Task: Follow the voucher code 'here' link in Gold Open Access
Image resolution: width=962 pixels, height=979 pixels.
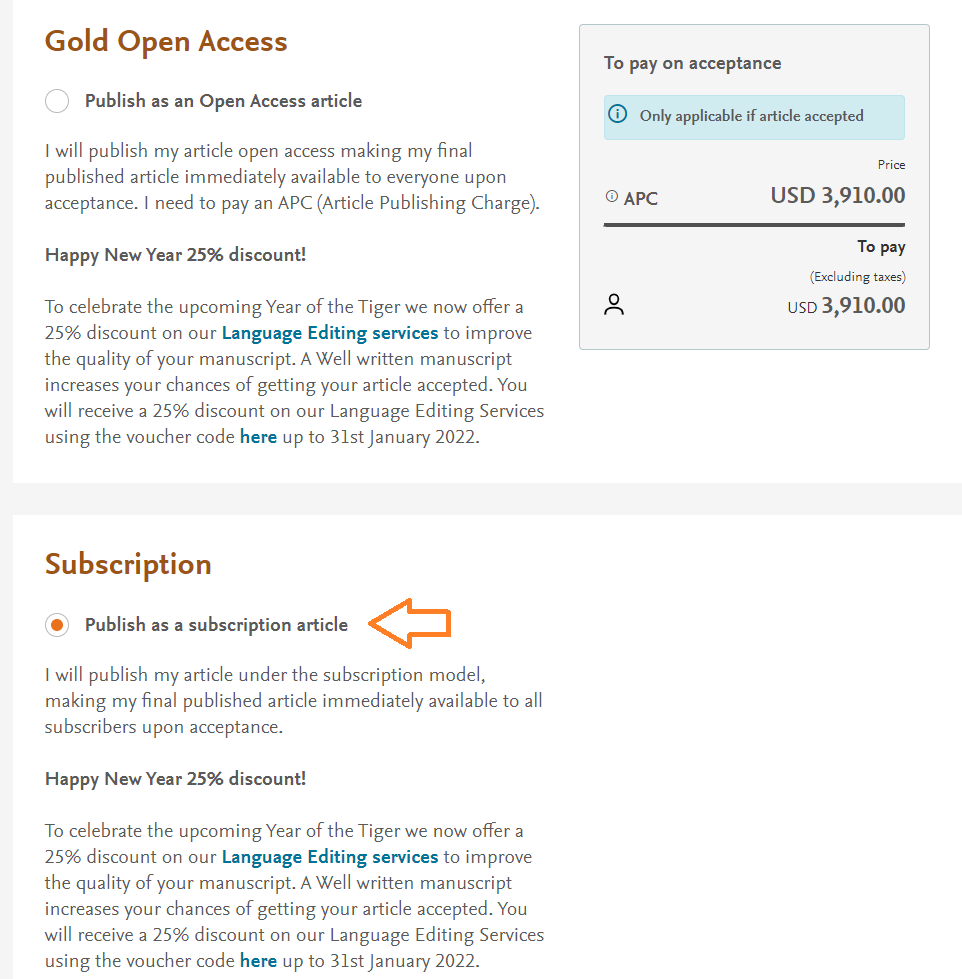Action: (258, 437)
